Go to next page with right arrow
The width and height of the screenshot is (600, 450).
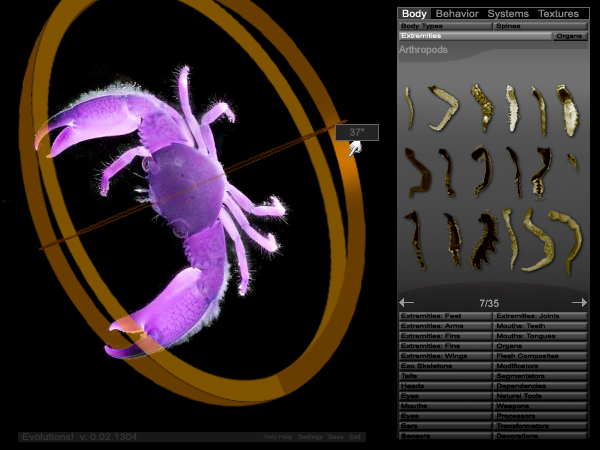(579, 302)
